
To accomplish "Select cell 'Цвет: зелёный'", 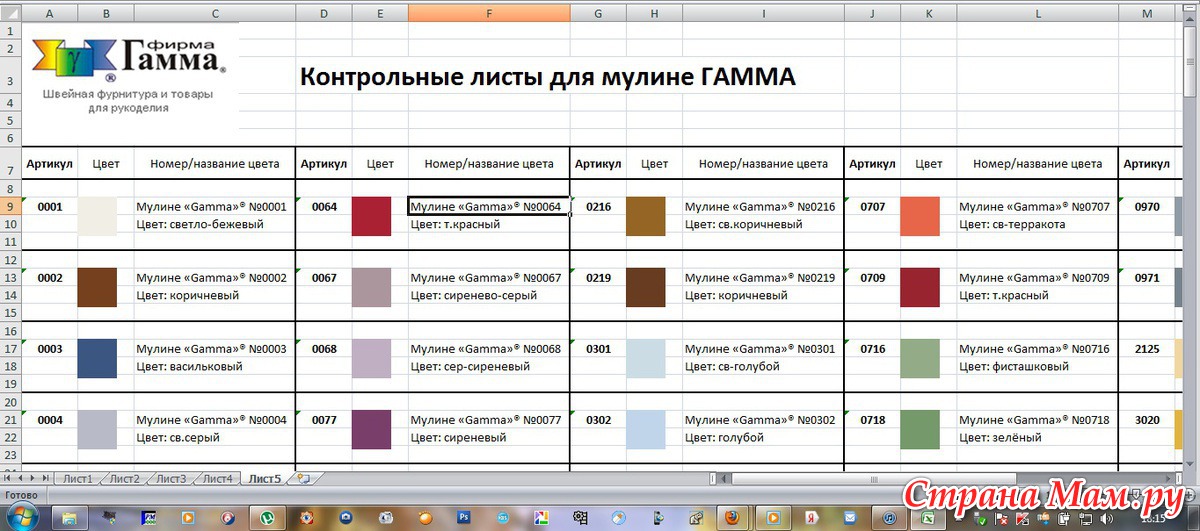I will [x=1037, y=438].
